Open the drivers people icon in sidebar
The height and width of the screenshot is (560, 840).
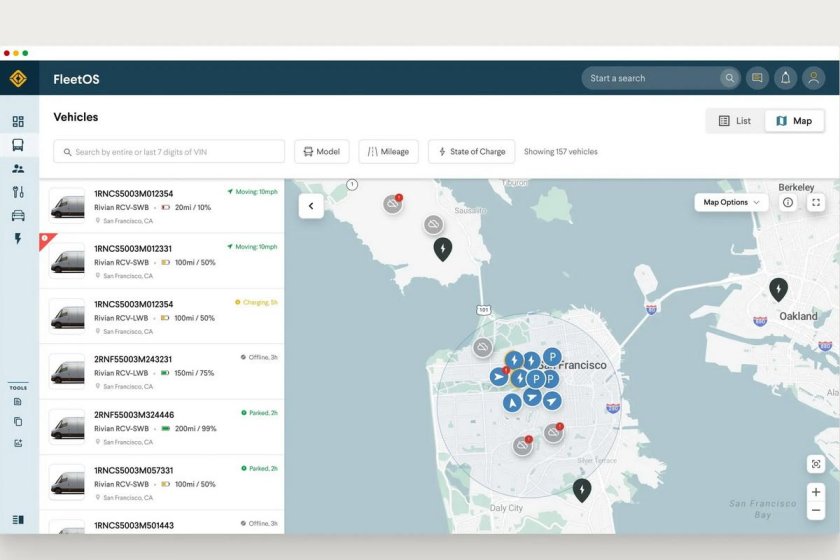click(18, 168)
